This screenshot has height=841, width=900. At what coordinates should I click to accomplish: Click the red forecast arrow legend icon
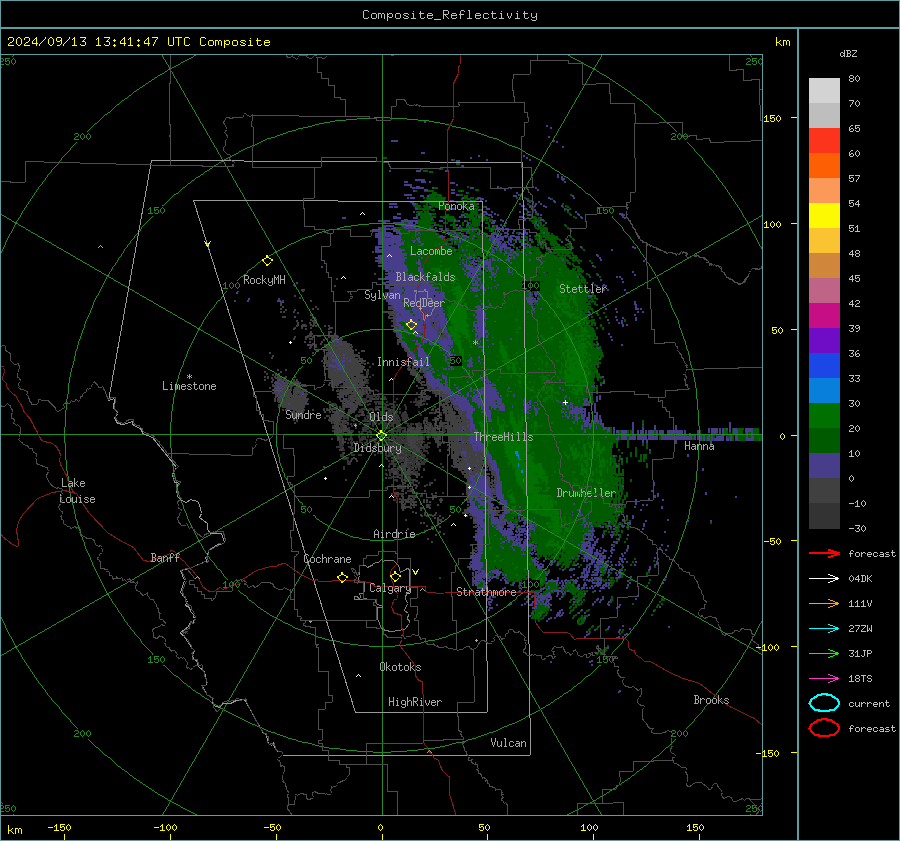tap(824, 553)
